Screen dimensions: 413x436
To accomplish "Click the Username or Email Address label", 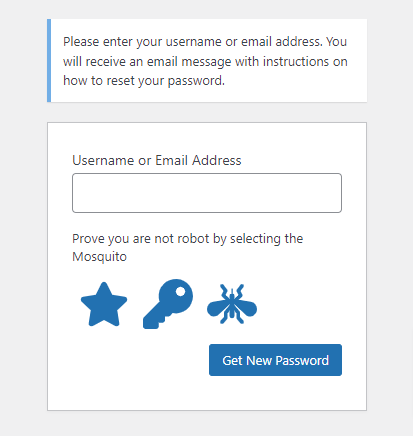I will click(x=157, y=160).
